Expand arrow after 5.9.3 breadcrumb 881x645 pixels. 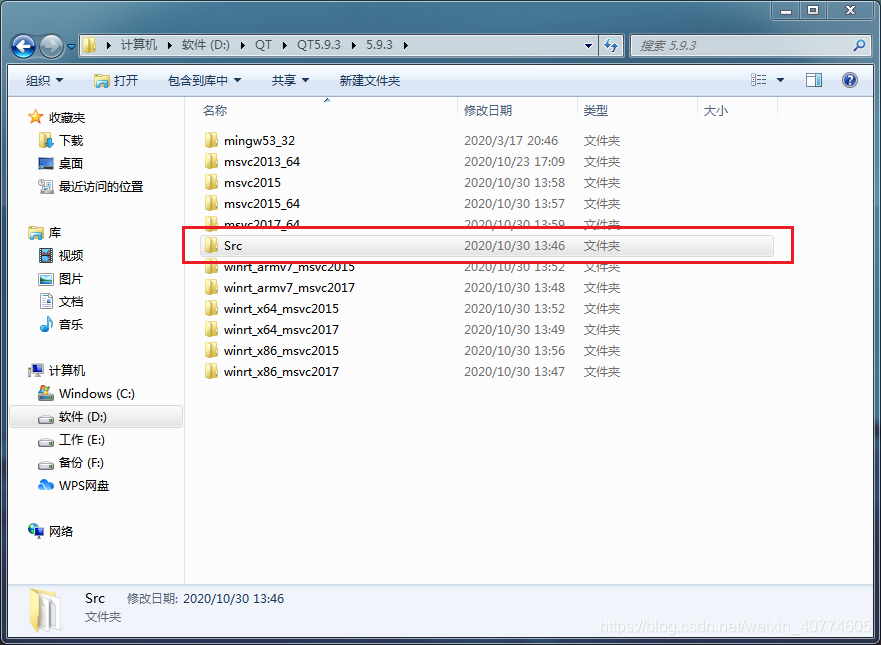pos(405,46)
